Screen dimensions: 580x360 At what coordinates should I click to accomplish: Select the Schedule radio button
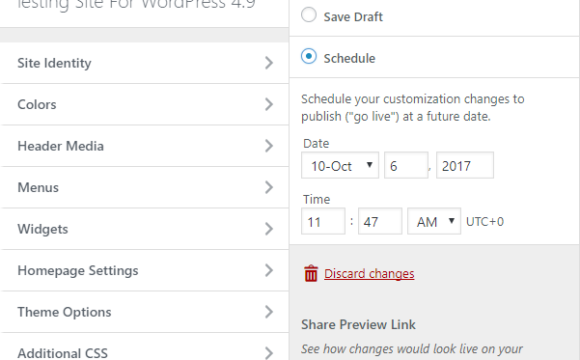point(308,56)
